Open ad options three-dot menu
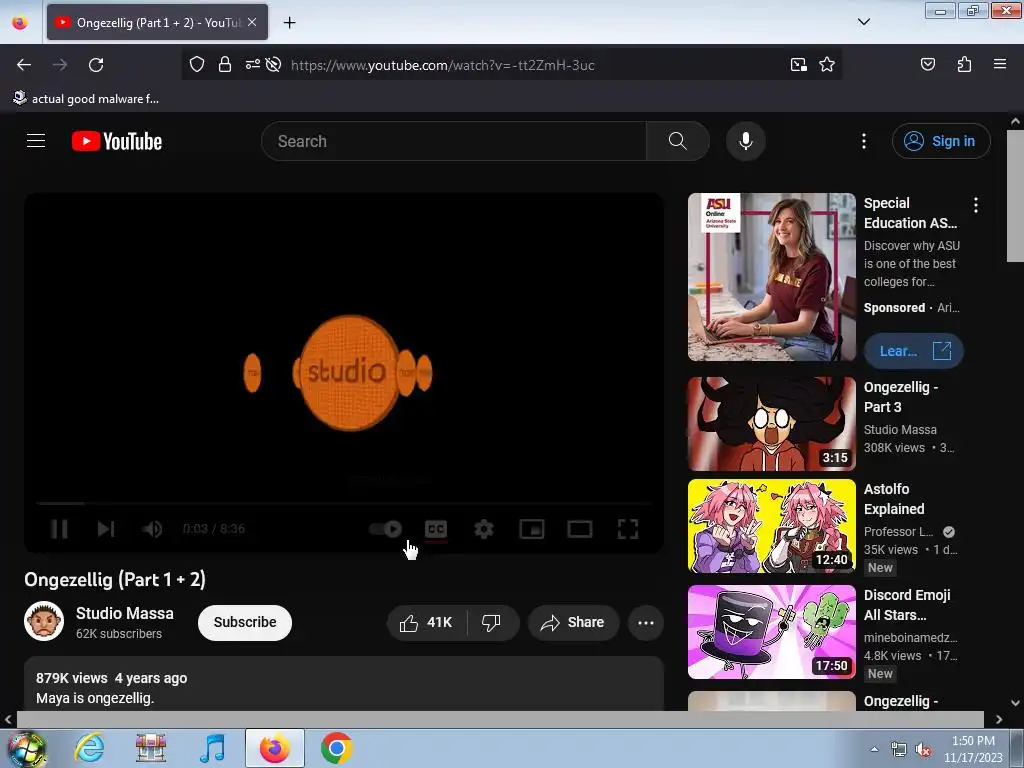The image size is (1024, 768). click(x=976, y=206)
